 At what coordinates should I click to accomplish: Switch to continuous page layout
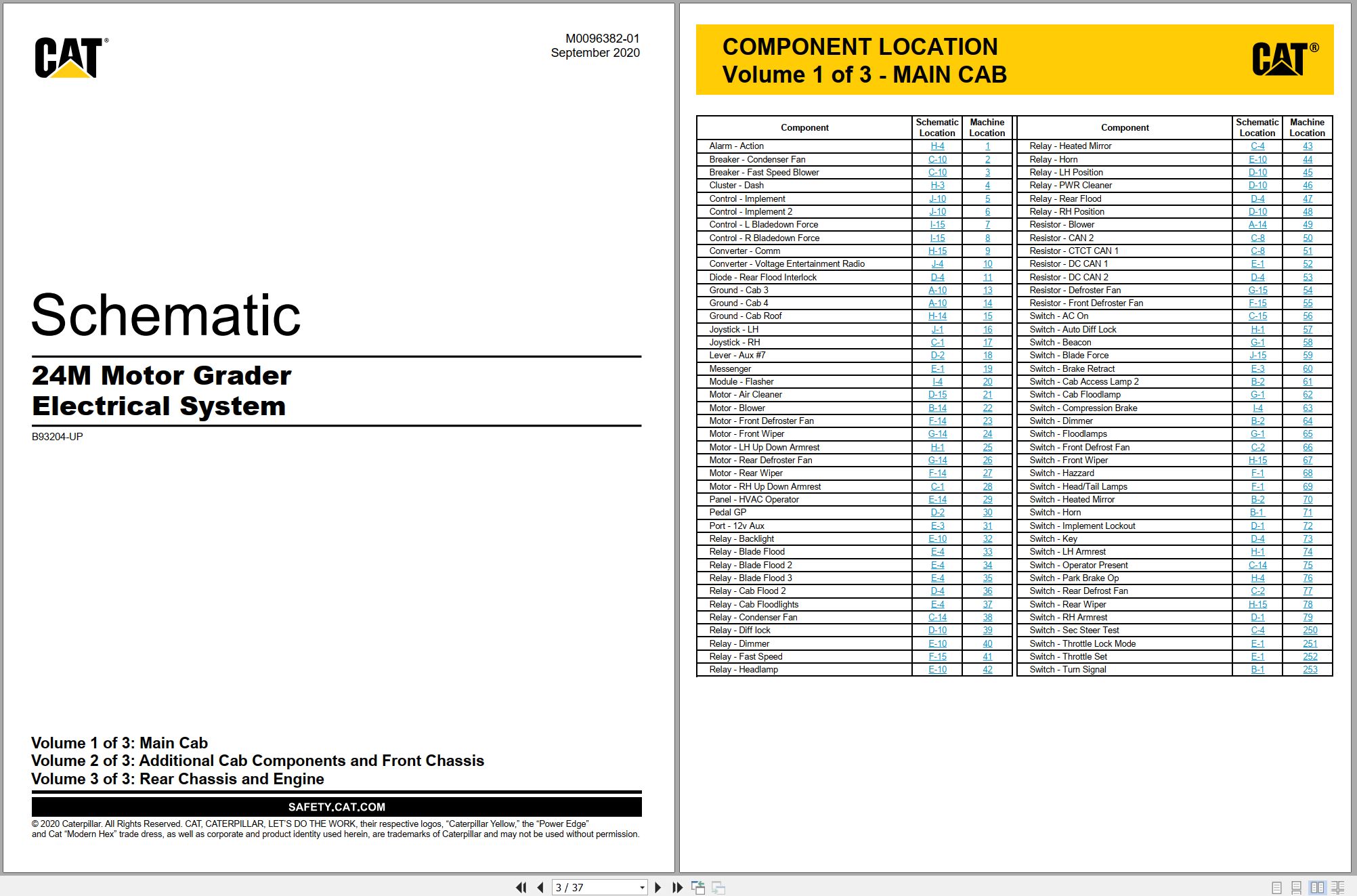(x=1296, y=887)
